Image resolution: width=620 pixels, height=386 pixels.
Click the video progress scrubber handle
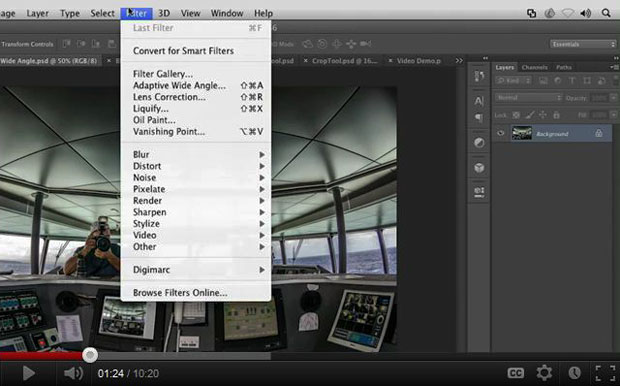pyautogui.click(x=90, y=355)
